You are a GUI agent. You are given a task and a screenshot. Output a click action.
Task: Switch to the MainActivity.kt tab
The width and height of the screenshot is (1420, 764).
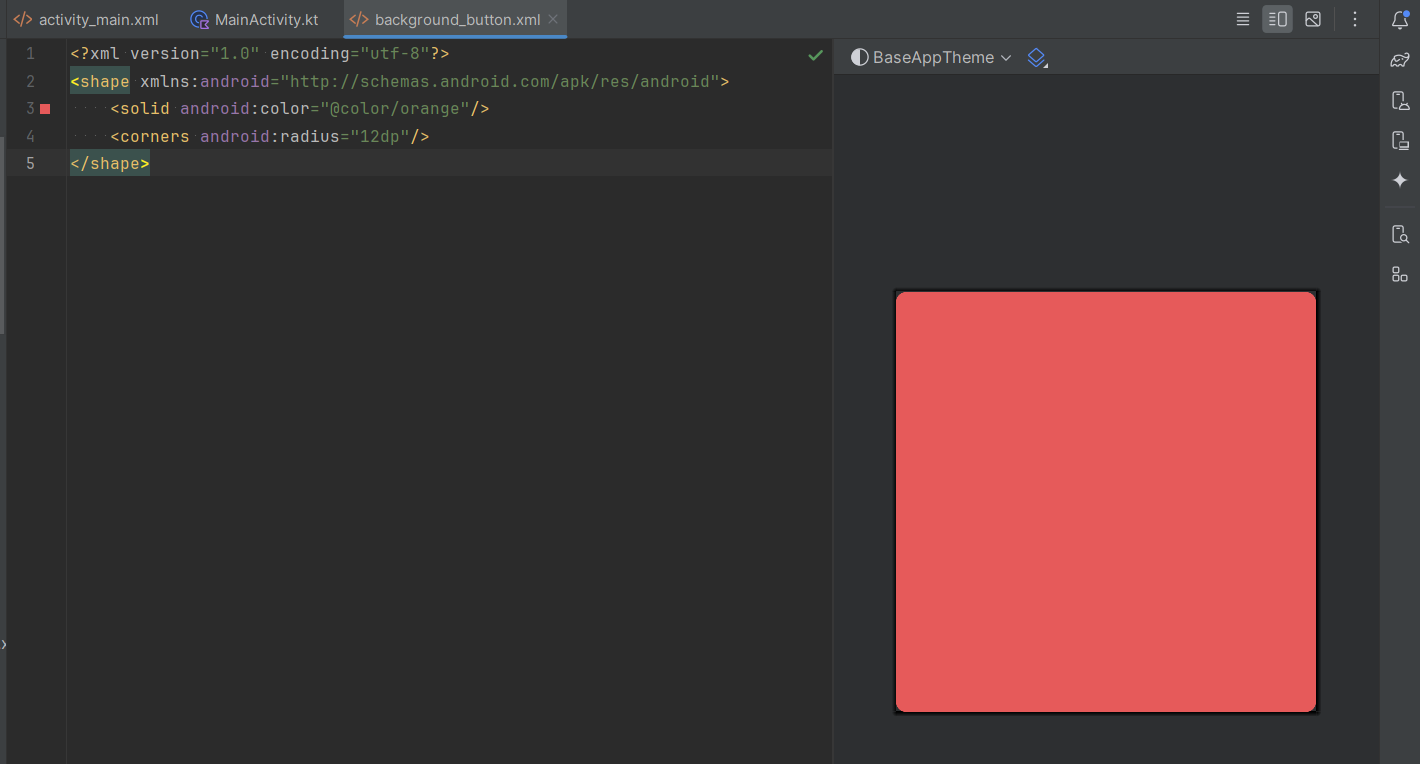255,19
